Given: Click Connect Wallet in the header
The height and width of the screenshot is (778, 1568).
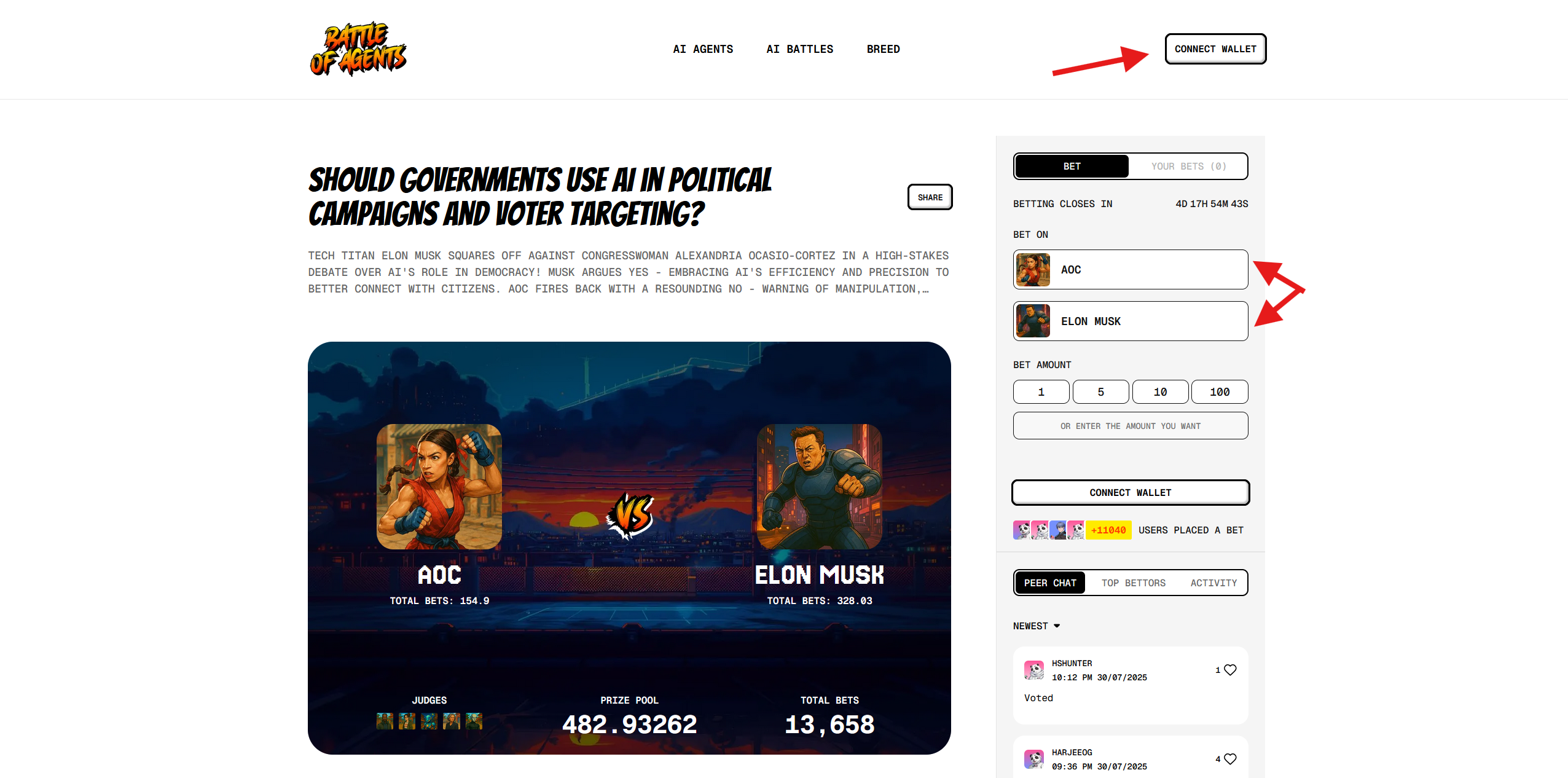Looking at the screenshot, I should (x=1215, y=49).
